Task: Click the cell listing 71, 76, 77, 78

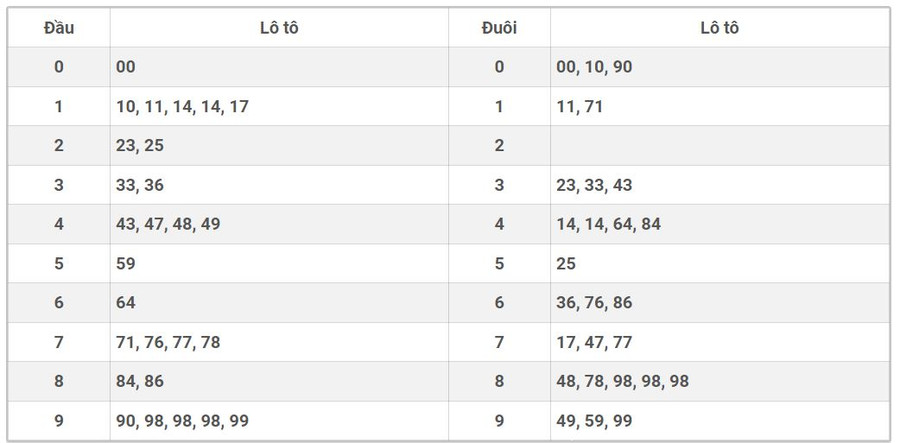Action: [x=168, y=342]
